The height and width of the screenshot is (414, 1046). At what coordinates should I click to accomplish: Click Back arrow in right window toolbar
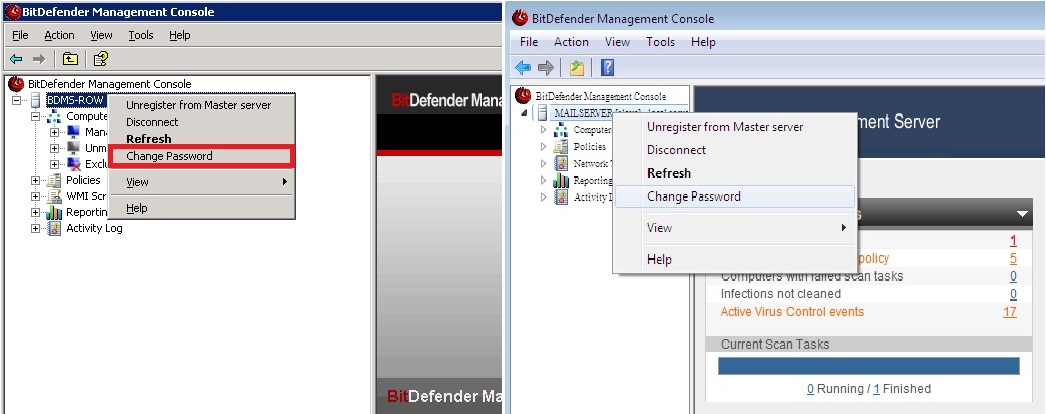pos(524,67)
